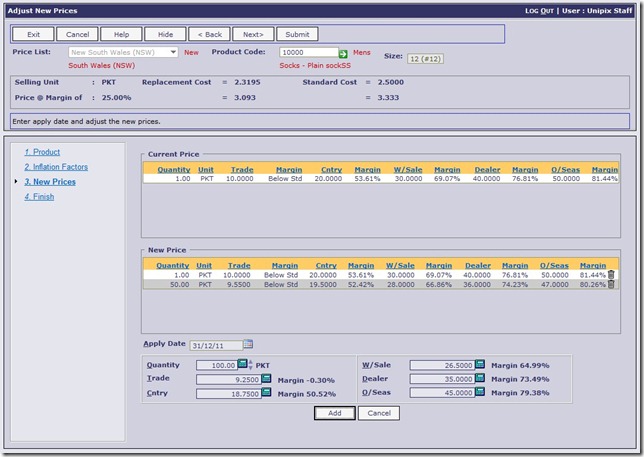Go to step 1 Product
Screen dimensions: 644x457
[42, 152]
